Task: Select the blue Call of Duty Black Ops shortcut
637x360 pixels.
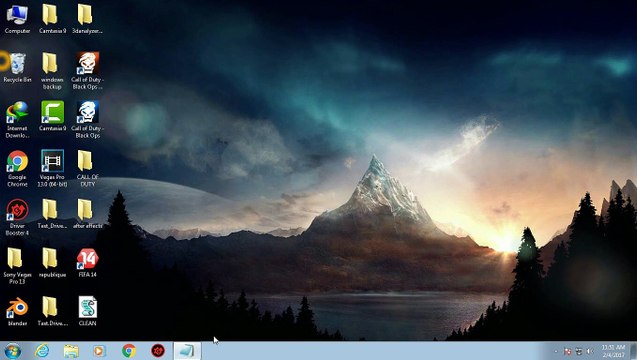Action: click(x=87, y=119)
